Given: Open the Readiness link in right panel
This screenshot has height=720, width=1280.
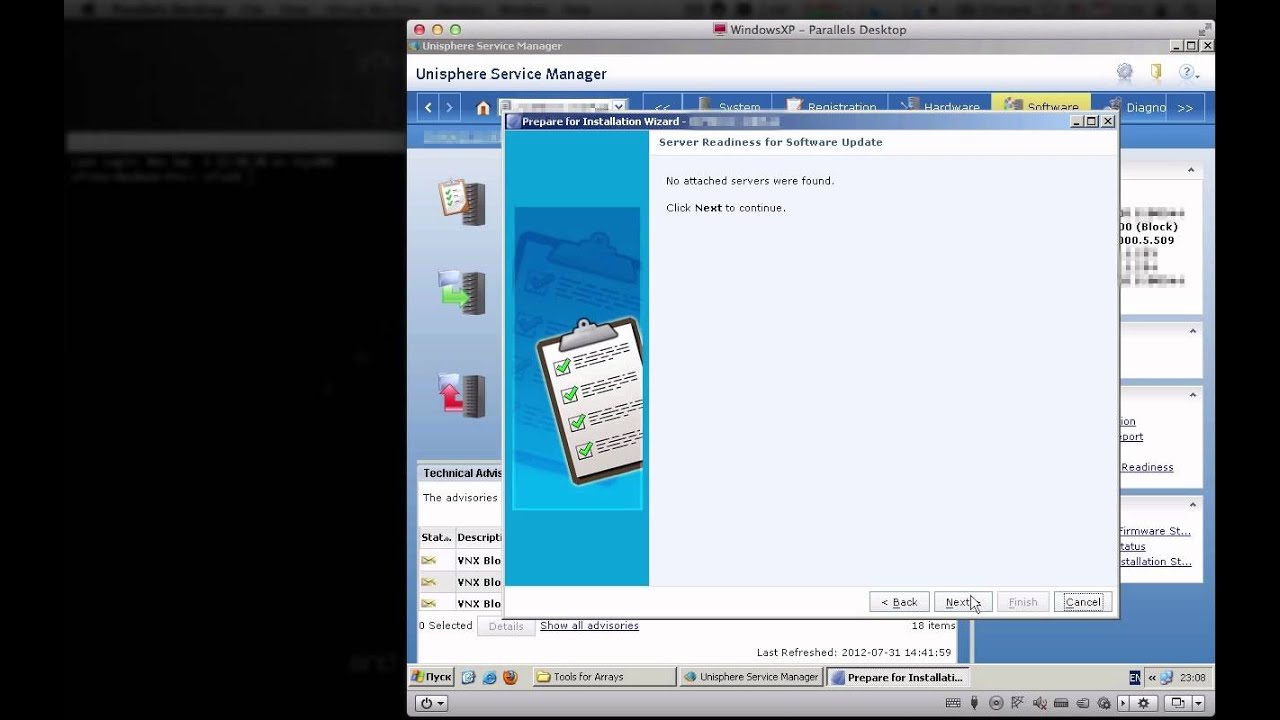Looking at the screenshot, I should point(1147,467).
